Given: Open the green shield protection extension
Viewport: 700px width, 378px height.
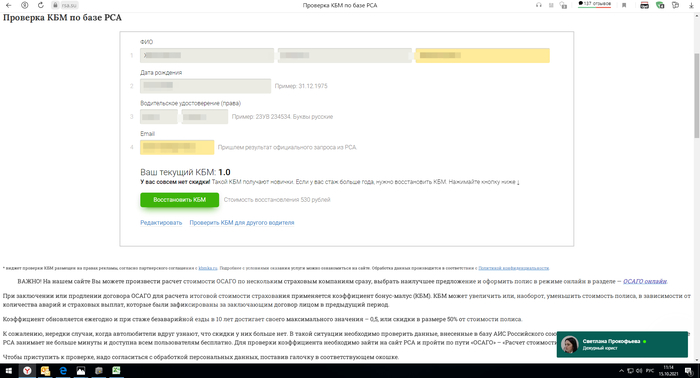Looking at the screenshot, I should coord(660,5).
